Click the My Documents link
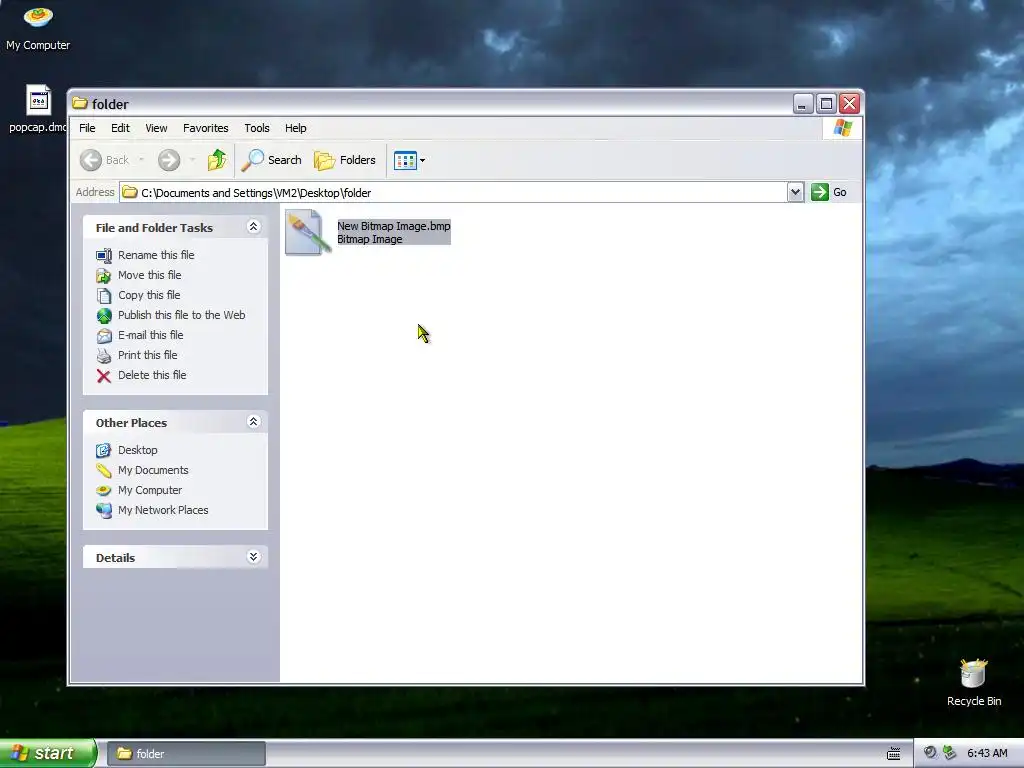 click(x=153, y=470)
